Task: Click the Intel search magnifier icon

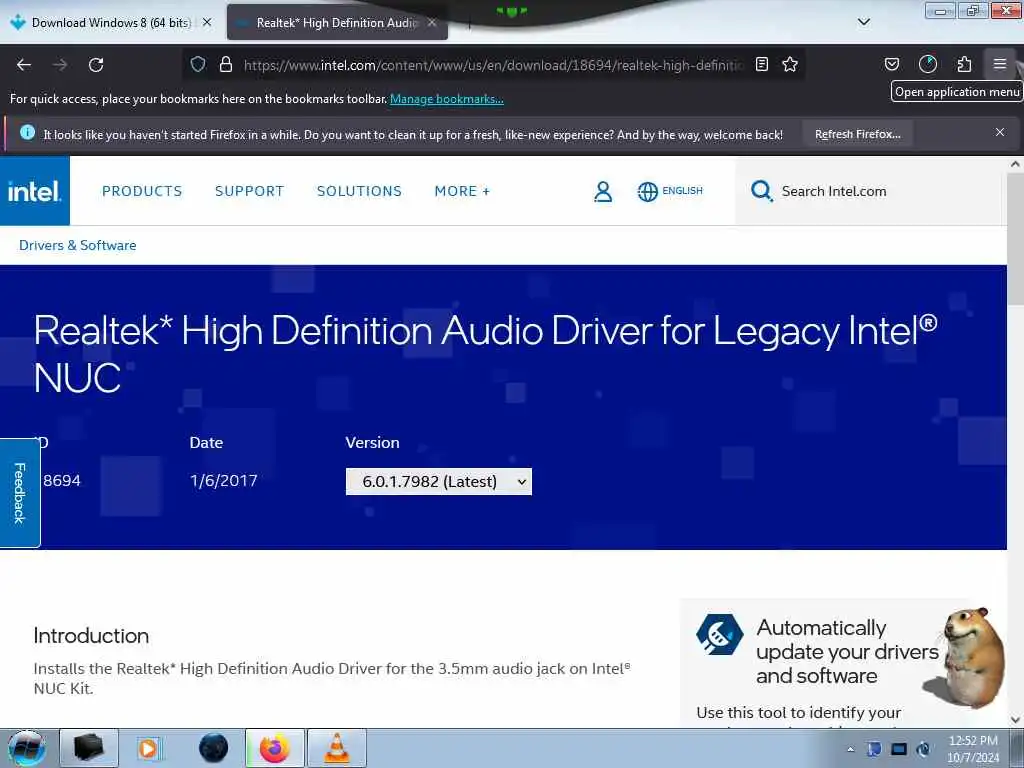Action: 761,191
